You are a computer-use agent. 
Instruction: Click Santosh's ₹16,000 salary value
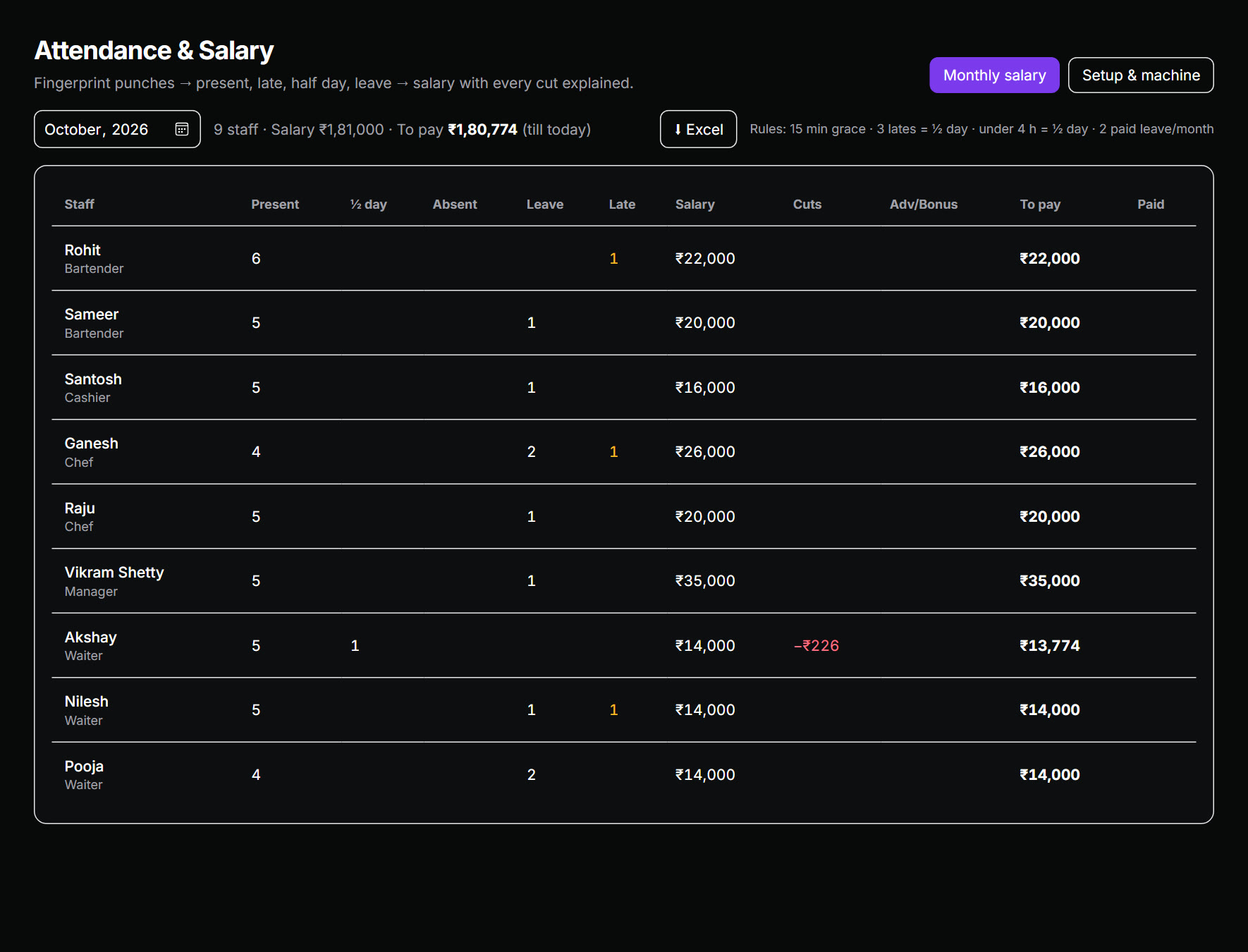click(x=705, y=388)
